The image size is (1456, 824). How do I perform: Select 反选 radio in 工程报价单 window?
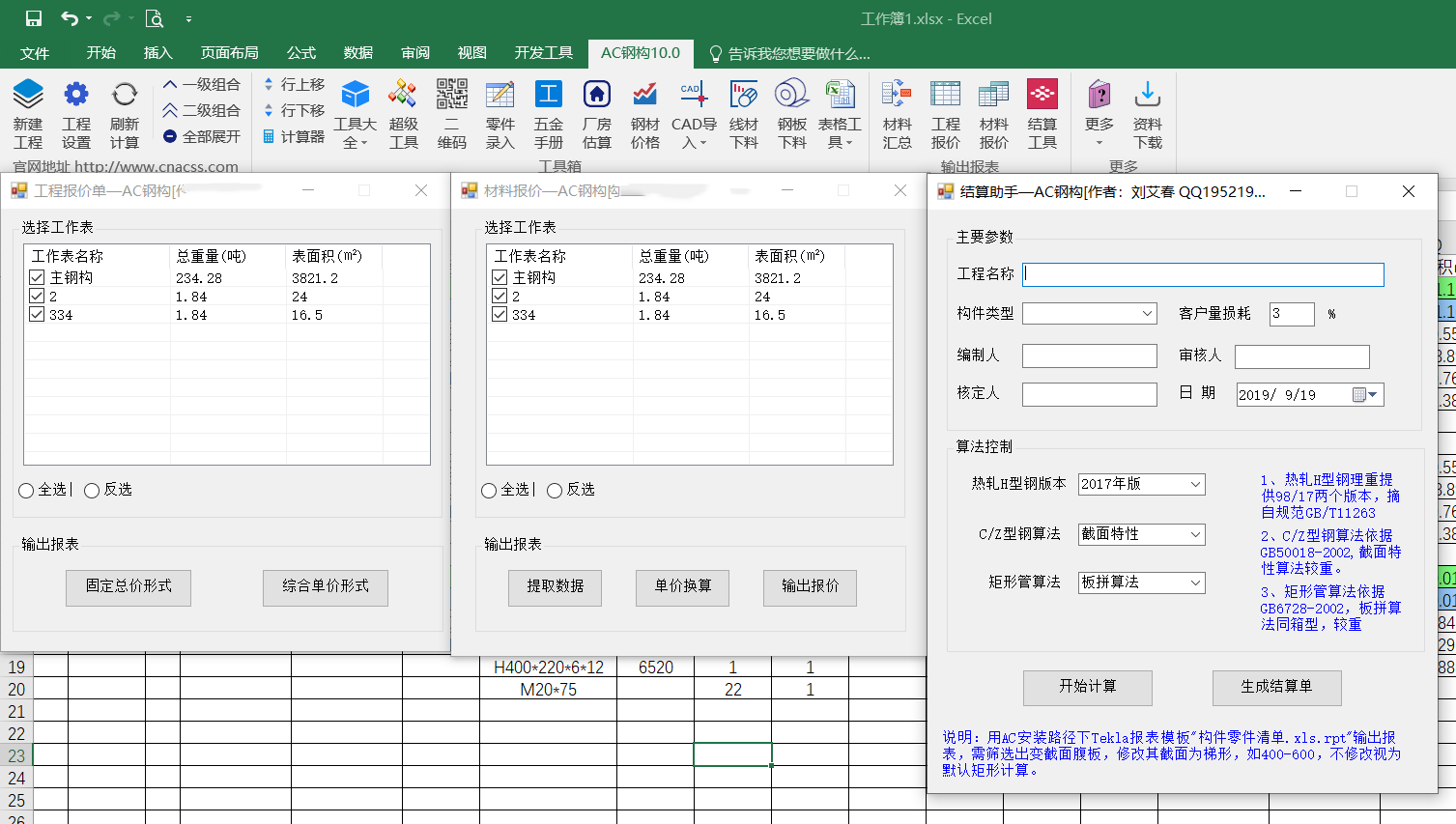click(x=92, y=491)
